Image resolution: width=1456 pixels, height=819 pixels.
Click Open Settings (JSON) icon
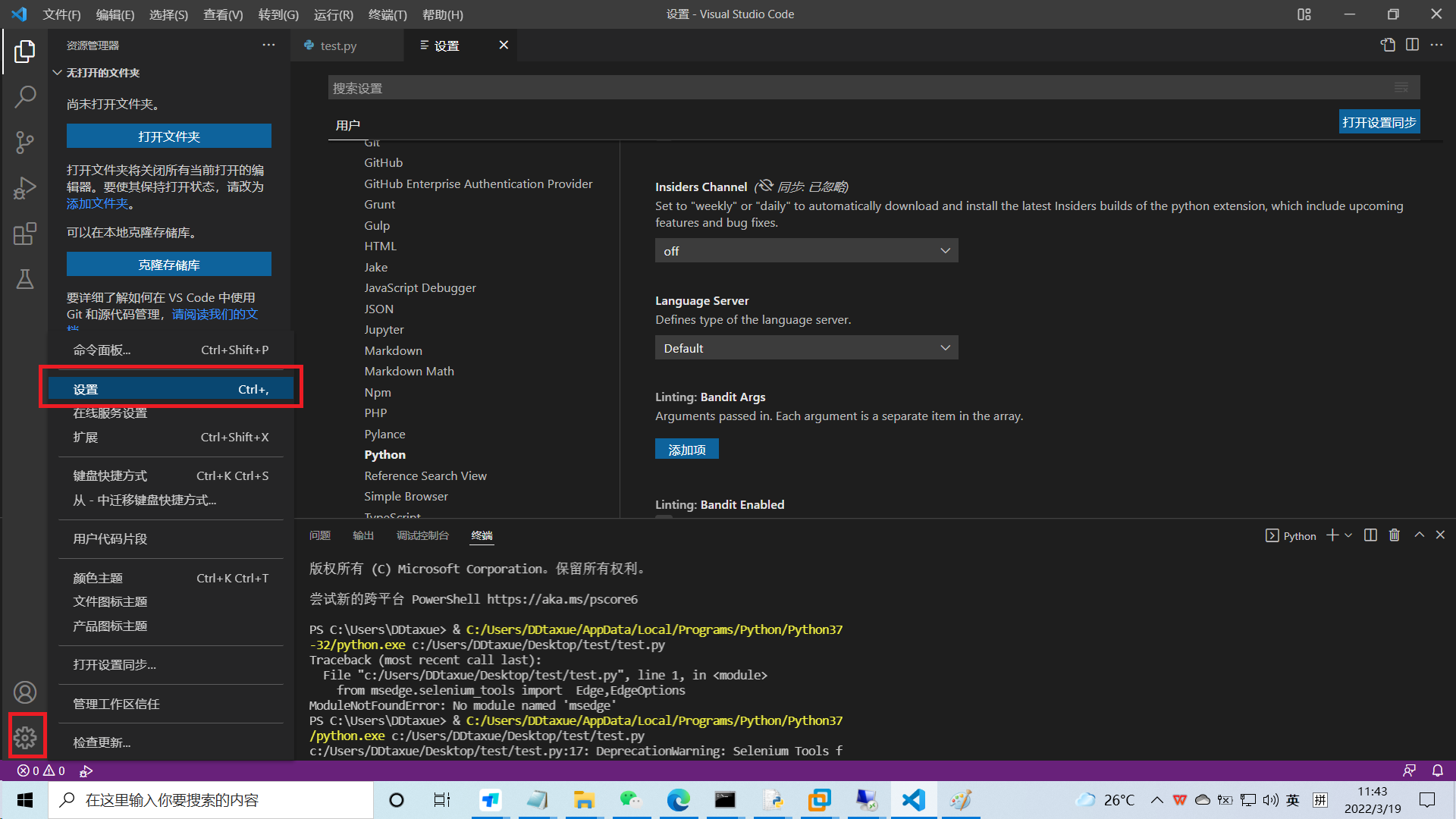click(1388, 45)
